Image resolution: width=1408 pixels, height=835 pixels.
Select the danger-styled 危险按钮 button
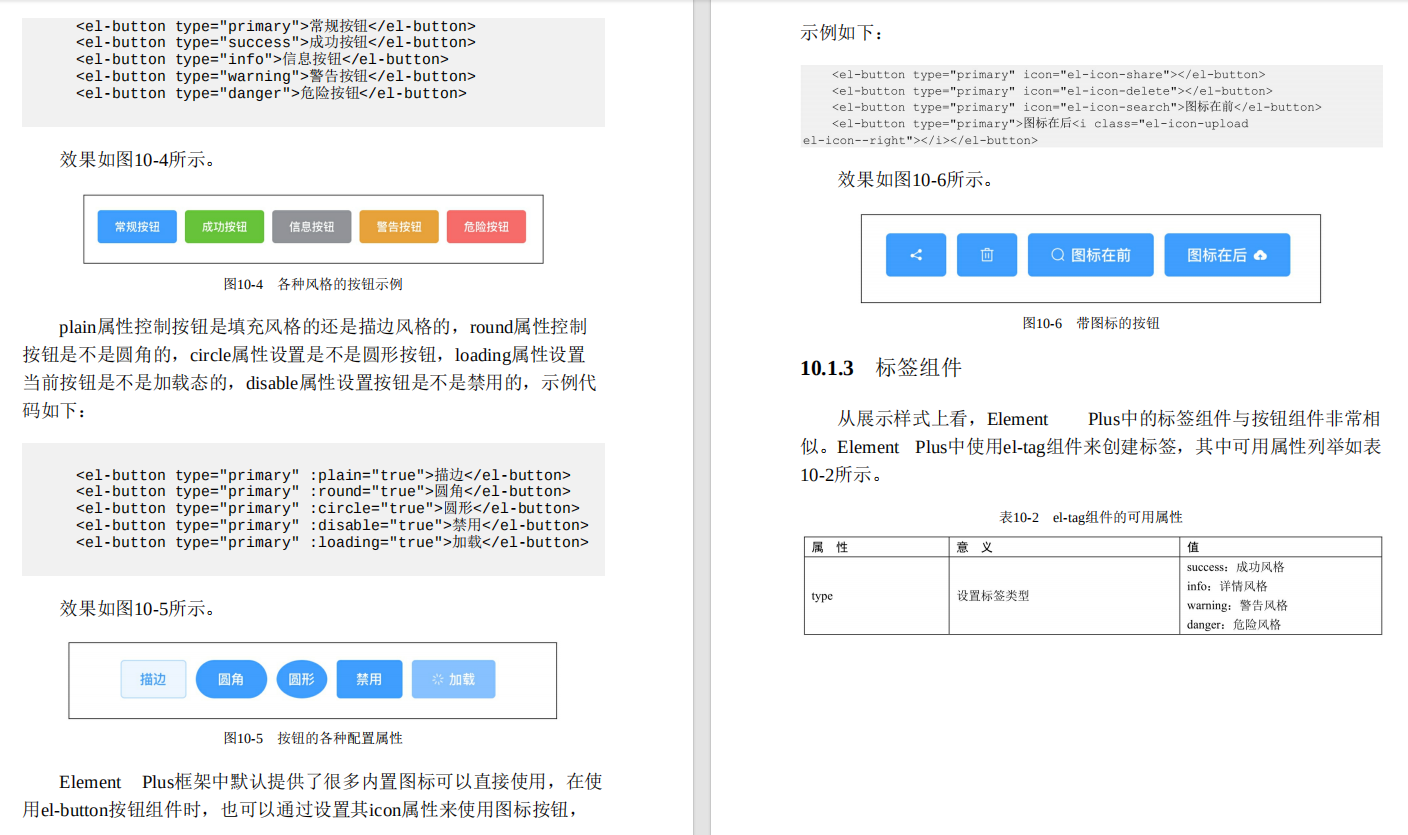pos(486,226)
